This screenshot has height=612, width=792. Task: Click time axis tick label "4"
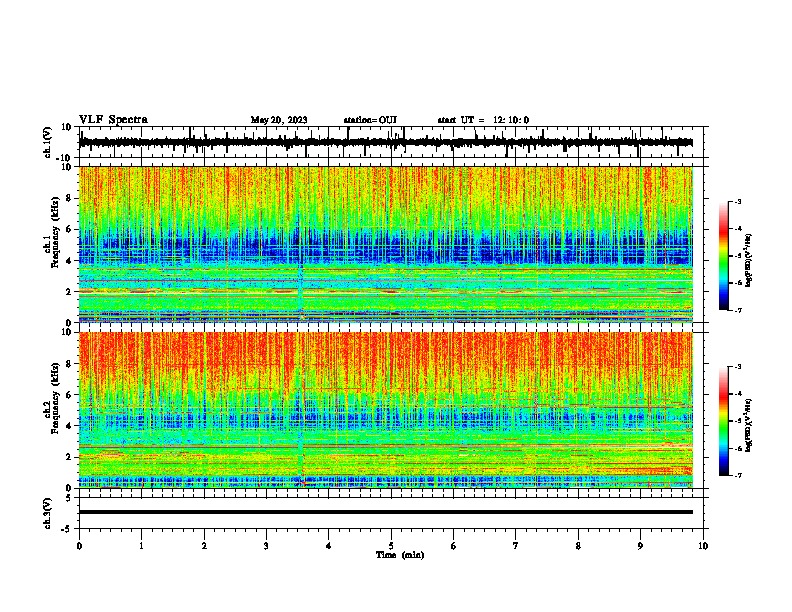click(x=329, y=546)
